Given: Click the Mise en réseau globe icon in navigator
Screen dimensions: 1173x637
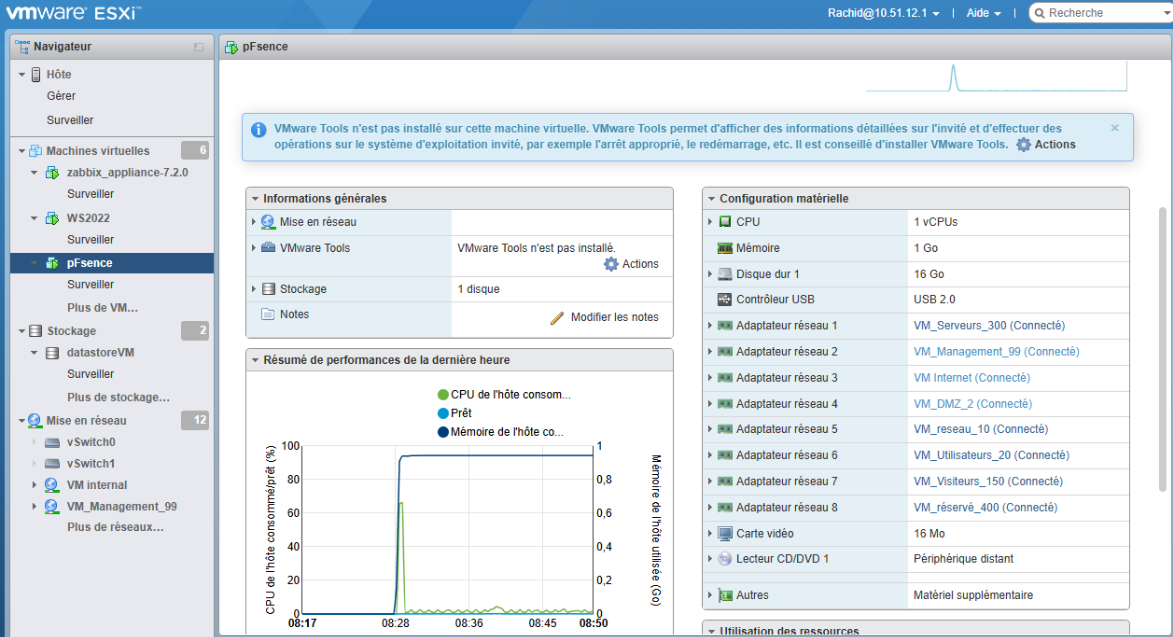Looking at the screenshot, I should (34, 420).
